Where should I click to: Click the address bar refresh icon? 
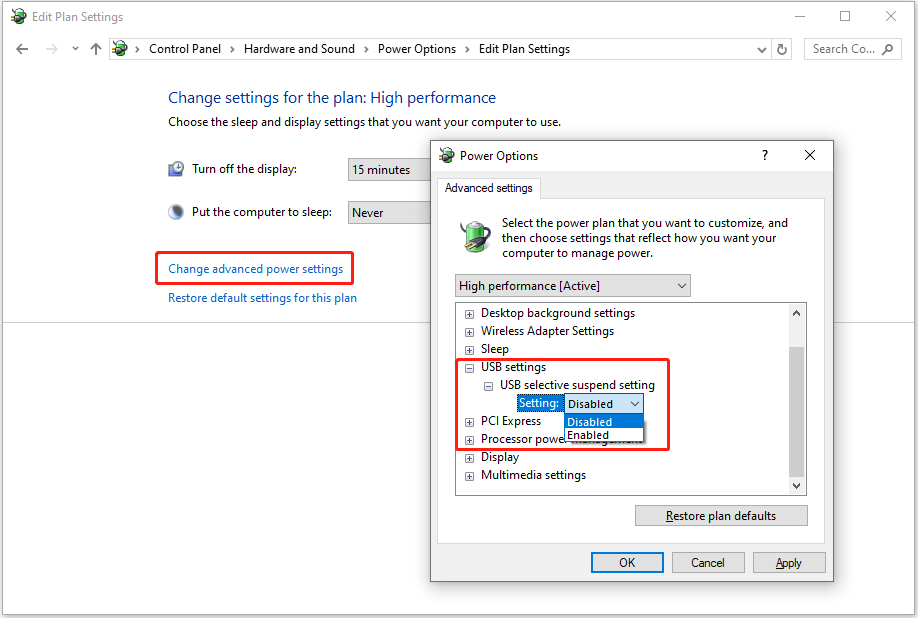(x=783, y=49)
